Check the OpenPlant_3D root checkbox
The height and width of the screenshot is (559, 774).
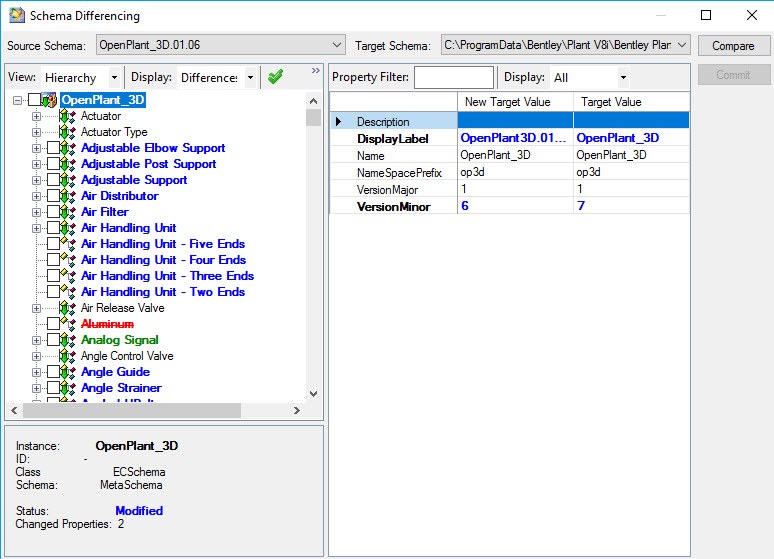(x=34, y=100)
